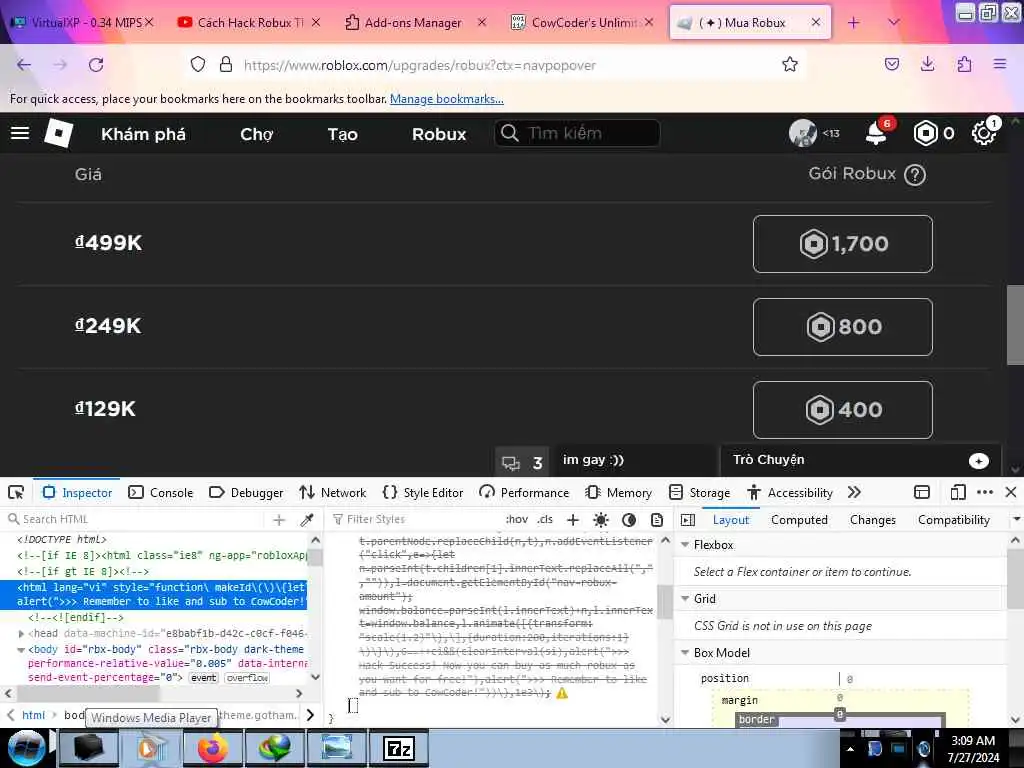Click the Roblox logo home icon
1024x768 pixels.
coord(58,133)
